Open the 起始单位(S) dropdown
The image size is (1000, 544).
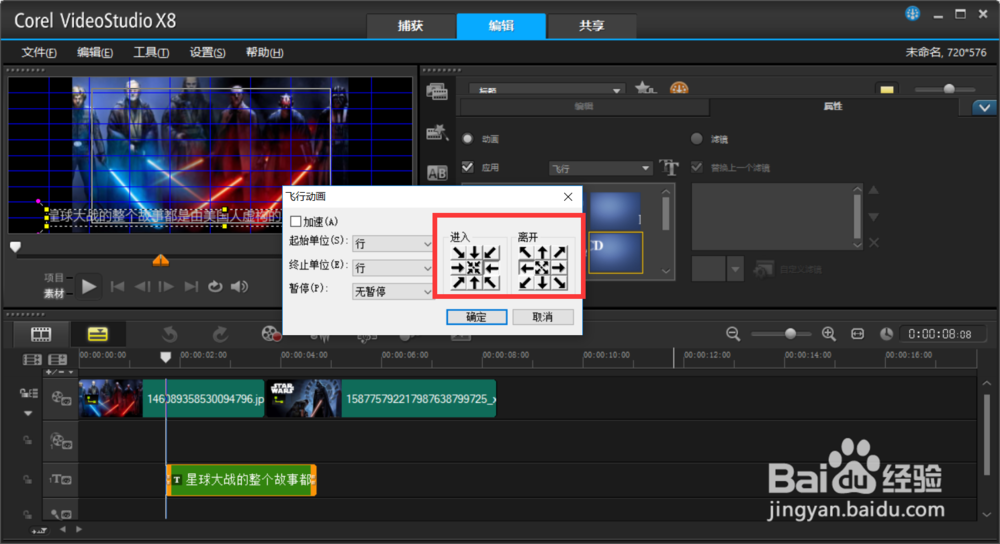(x=393, y=244)
